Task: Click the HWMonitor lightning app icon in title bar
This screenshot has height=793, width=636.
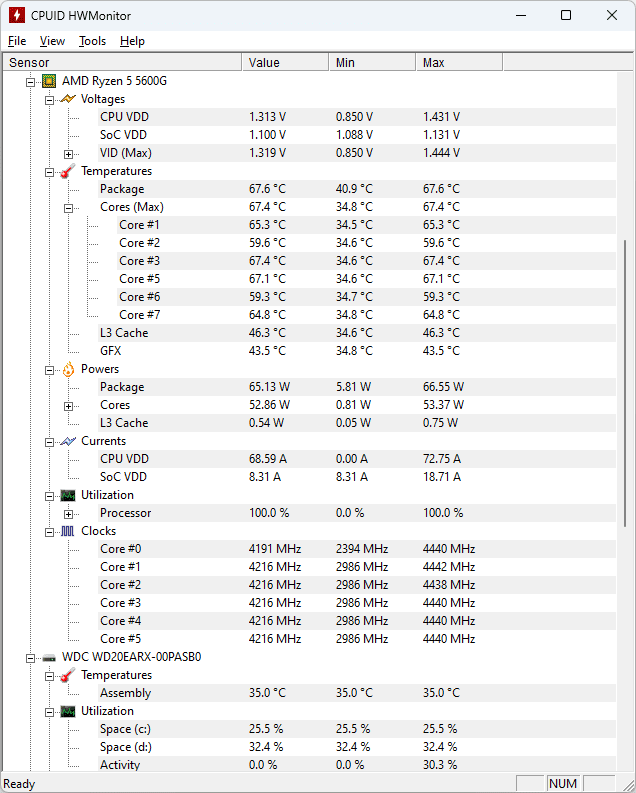Action: tap(16, 16)
